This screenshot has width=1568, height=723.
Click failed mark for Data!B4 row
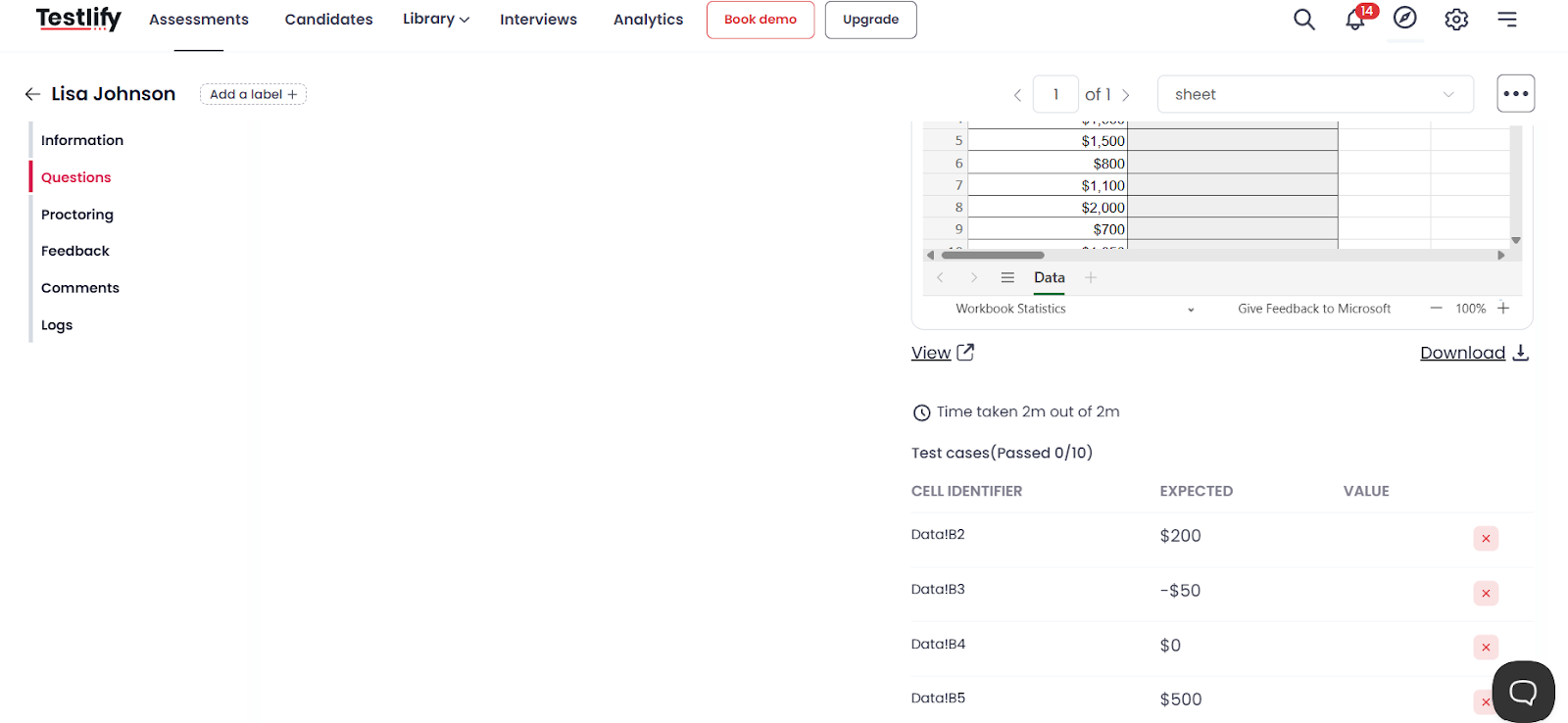point(1486,648)
